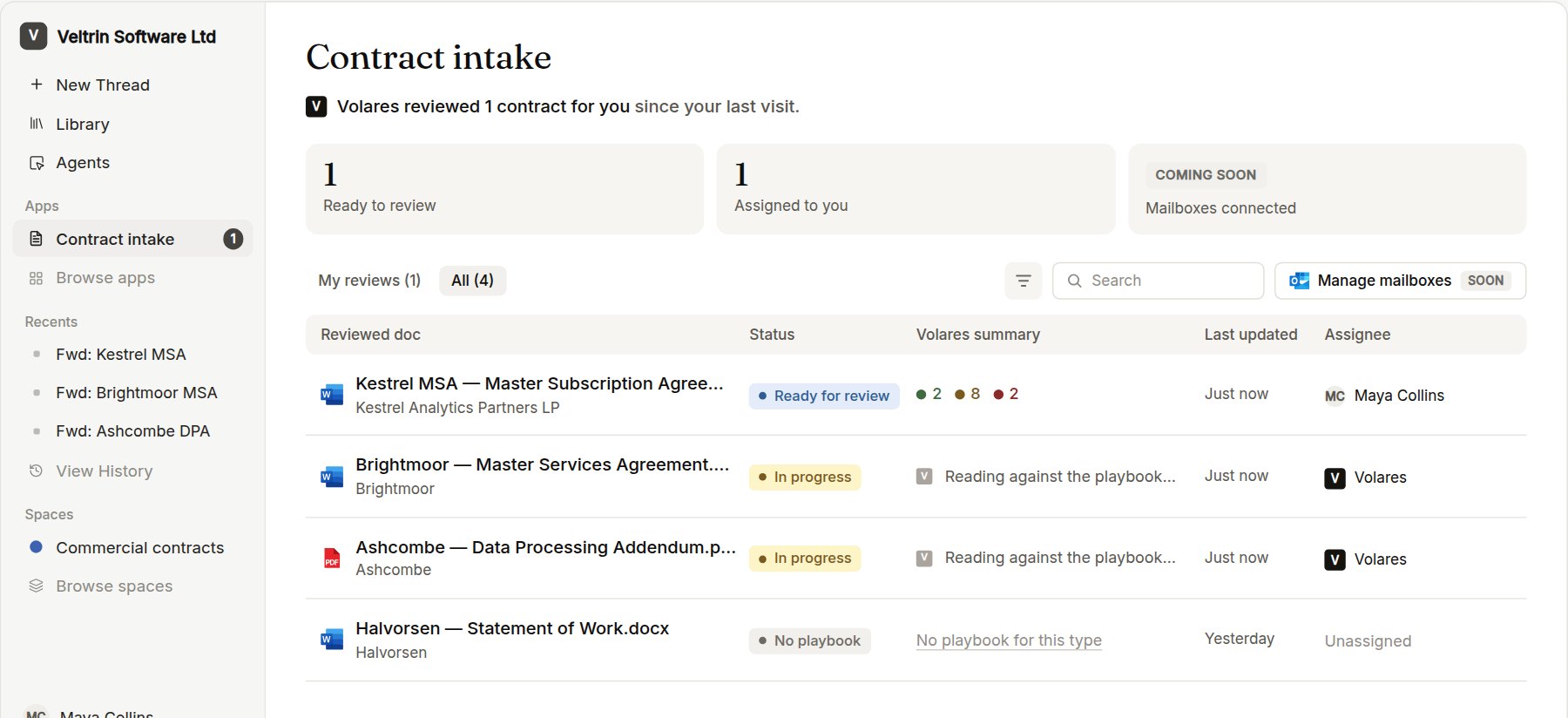Click In progress badge in Ashcombe row
Viewport: 1568px width, 718px height.
point(805,559)
